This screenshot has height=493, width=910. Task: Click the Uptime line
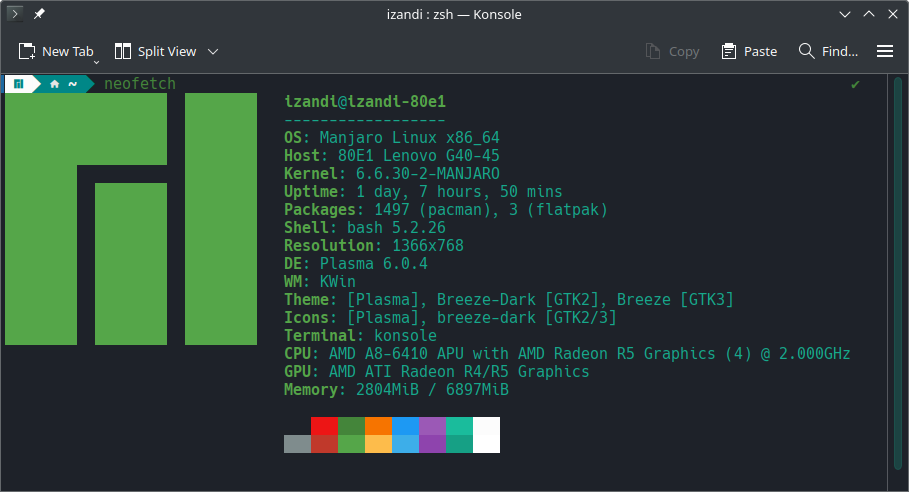click(x=423, y=192)
